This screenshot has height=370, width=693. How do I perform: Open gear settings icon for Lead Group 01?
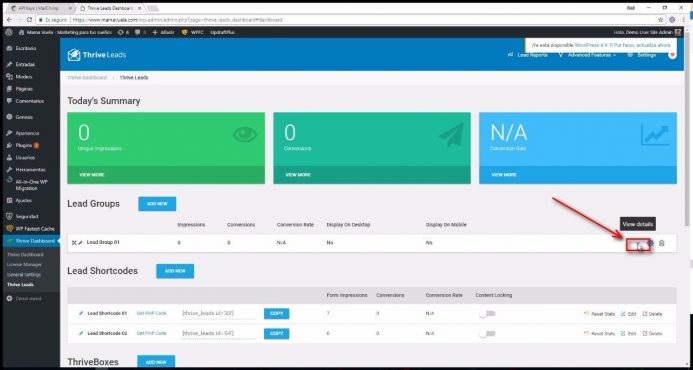[x=651, y=243]
